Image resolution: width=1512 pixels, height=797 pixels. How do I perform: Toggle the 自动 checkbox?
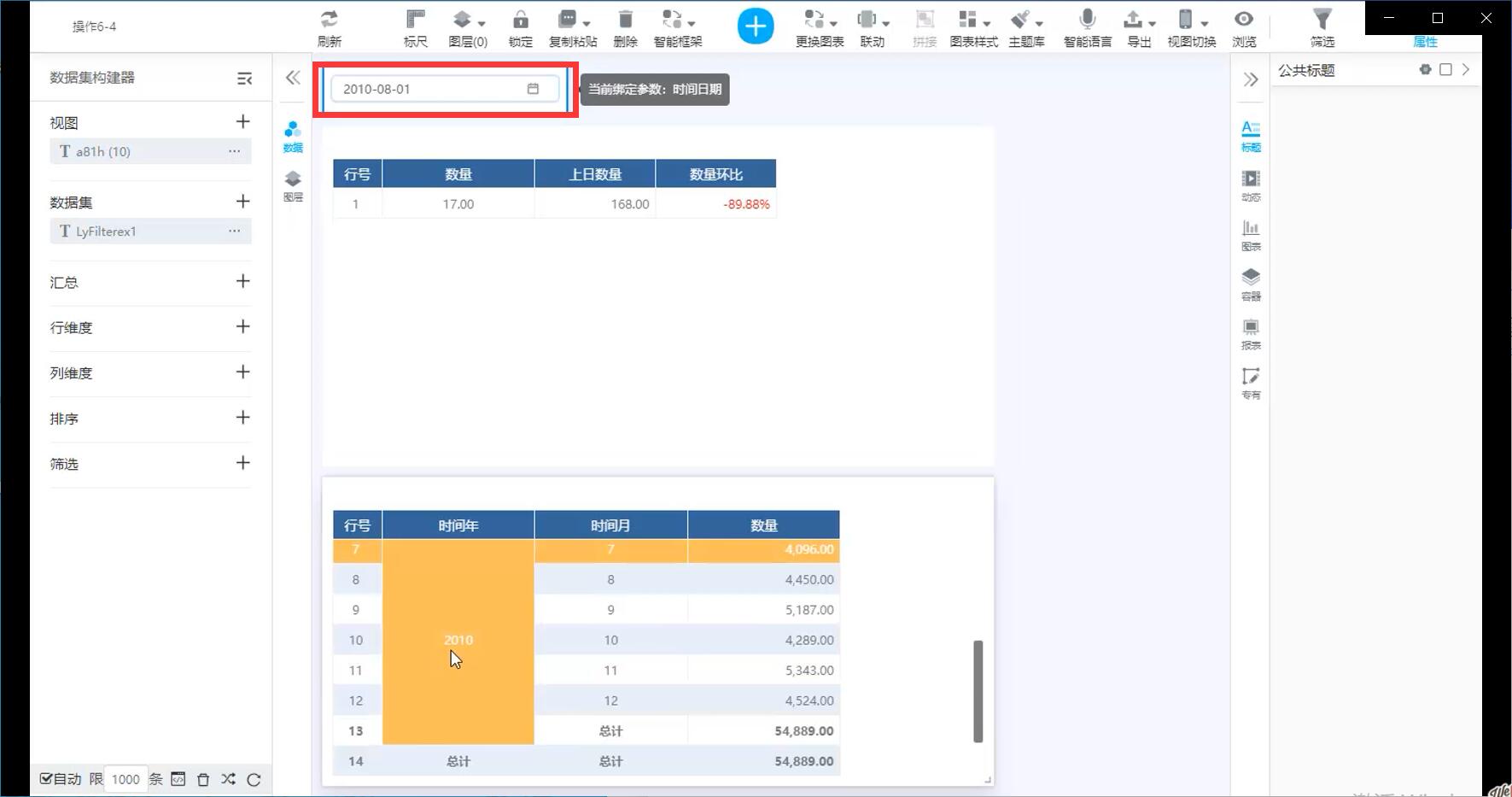47,778
